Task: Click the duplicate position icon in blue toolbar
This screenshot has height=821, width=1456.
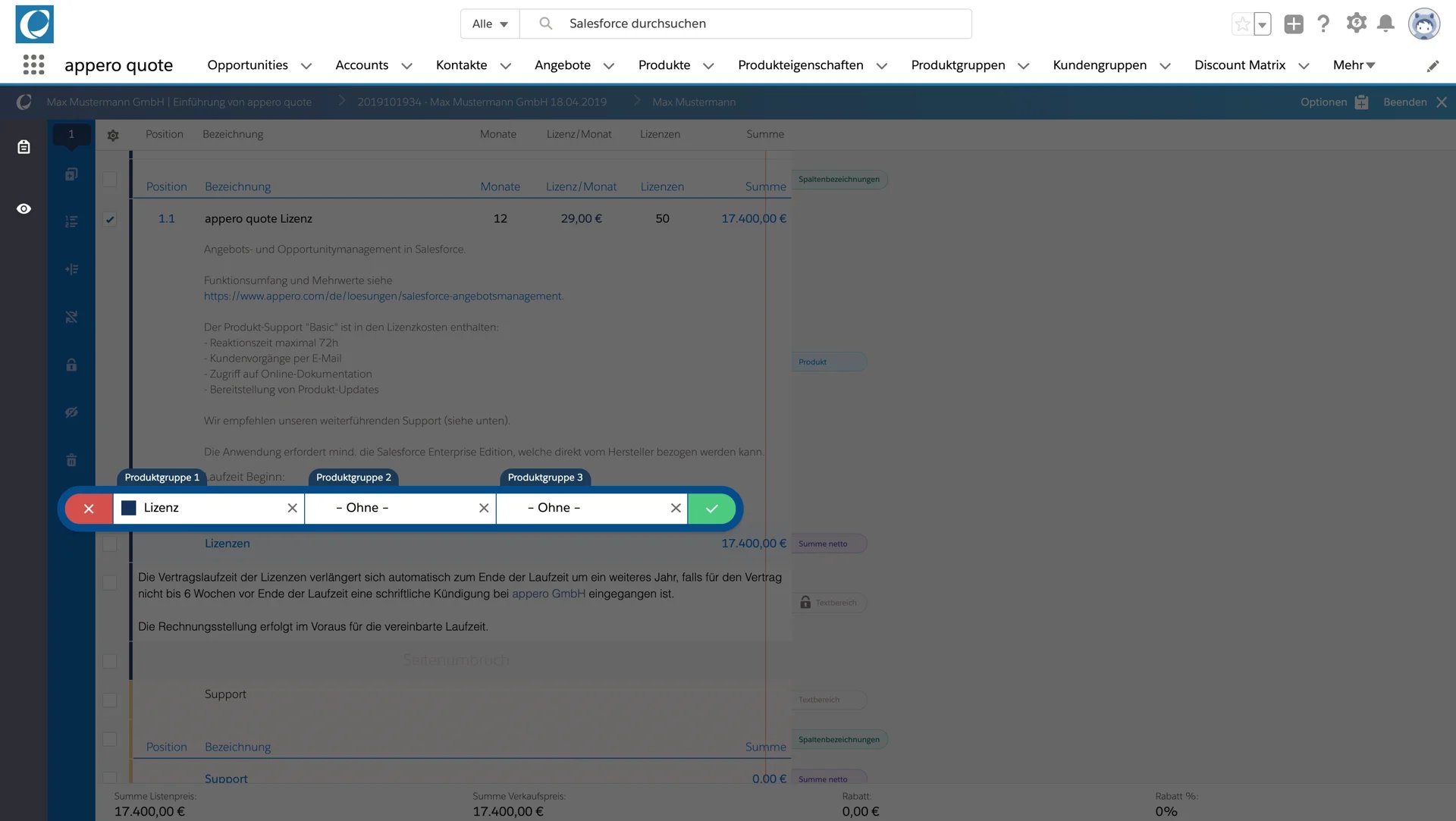Action: (71, 174)
